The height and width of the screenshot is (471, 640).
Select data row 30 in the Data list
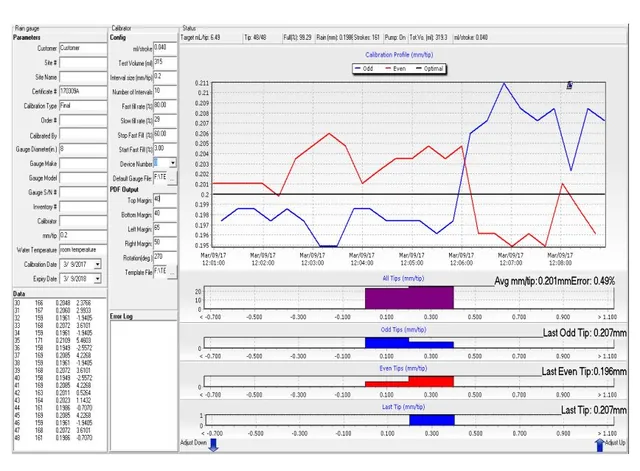(53, 303)
